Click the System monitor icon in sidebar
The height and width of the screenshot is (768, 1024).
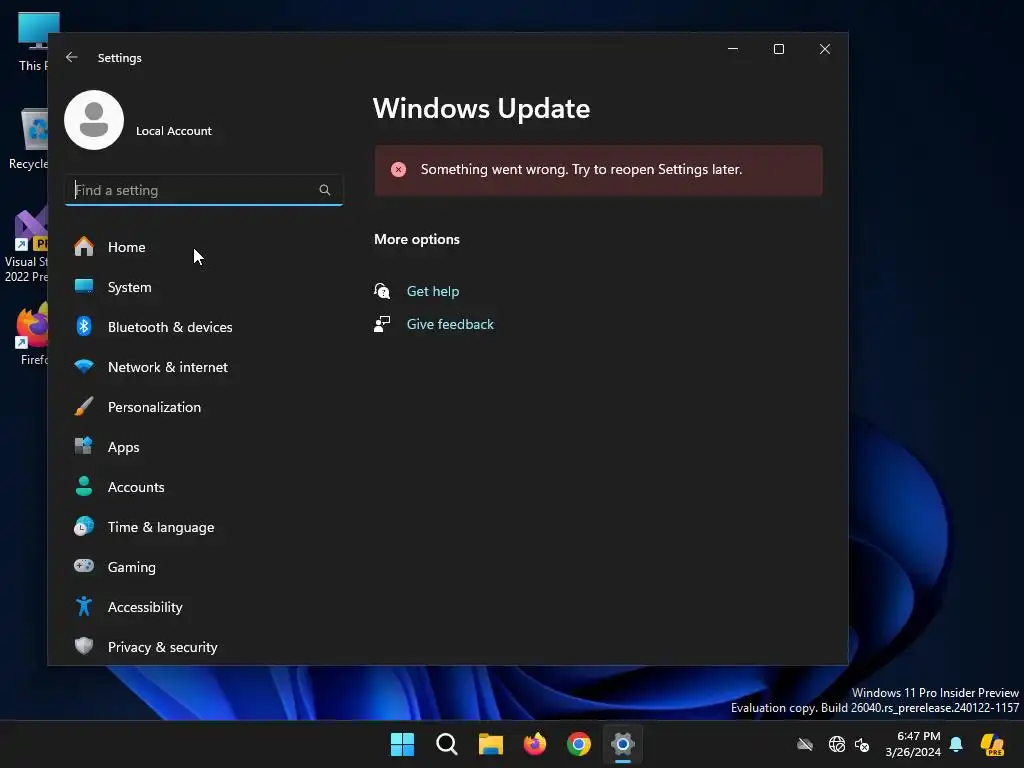(x=84, y=286)
